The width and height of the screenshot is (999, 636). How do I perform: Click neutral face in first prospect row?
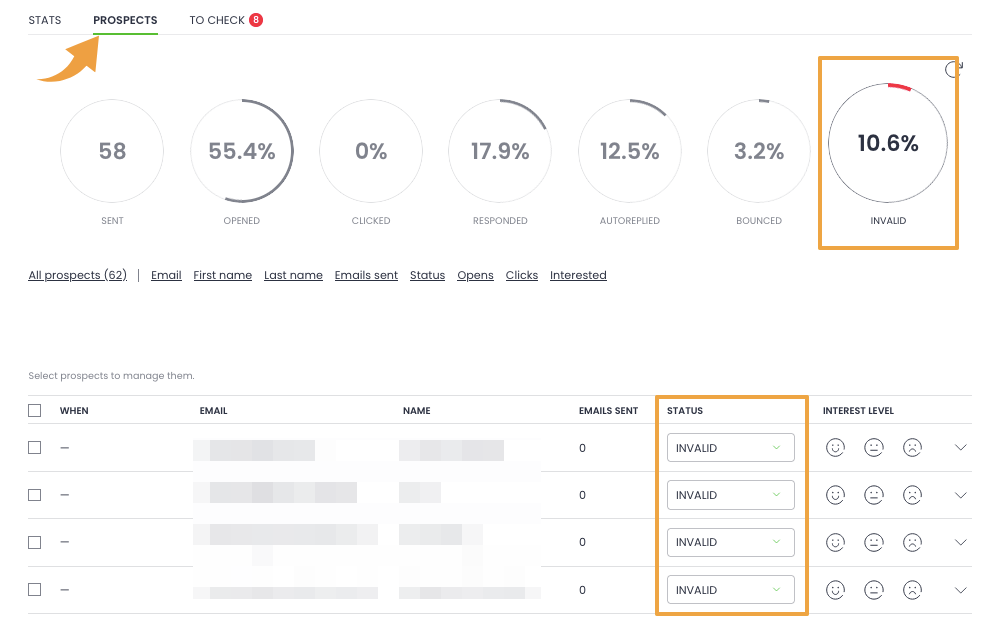tap(874, 448)
